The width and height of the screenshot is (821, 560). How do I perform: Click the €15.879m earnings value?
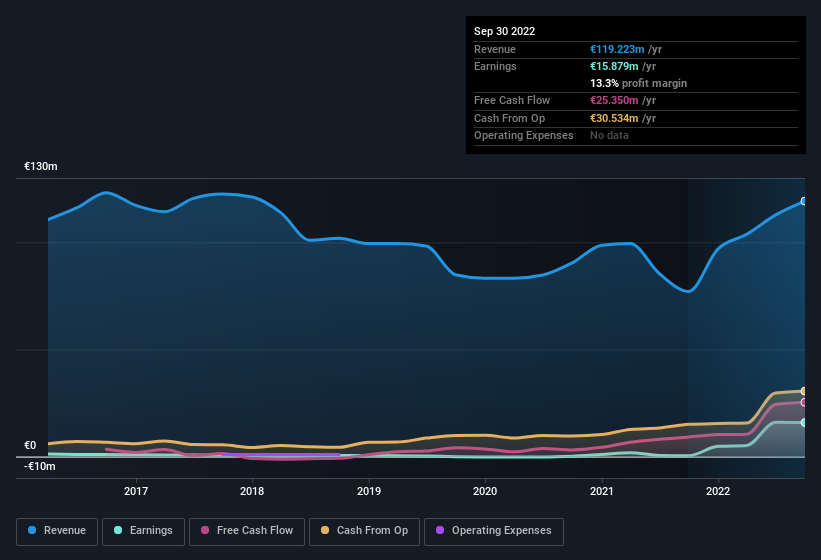pos(614,66)
